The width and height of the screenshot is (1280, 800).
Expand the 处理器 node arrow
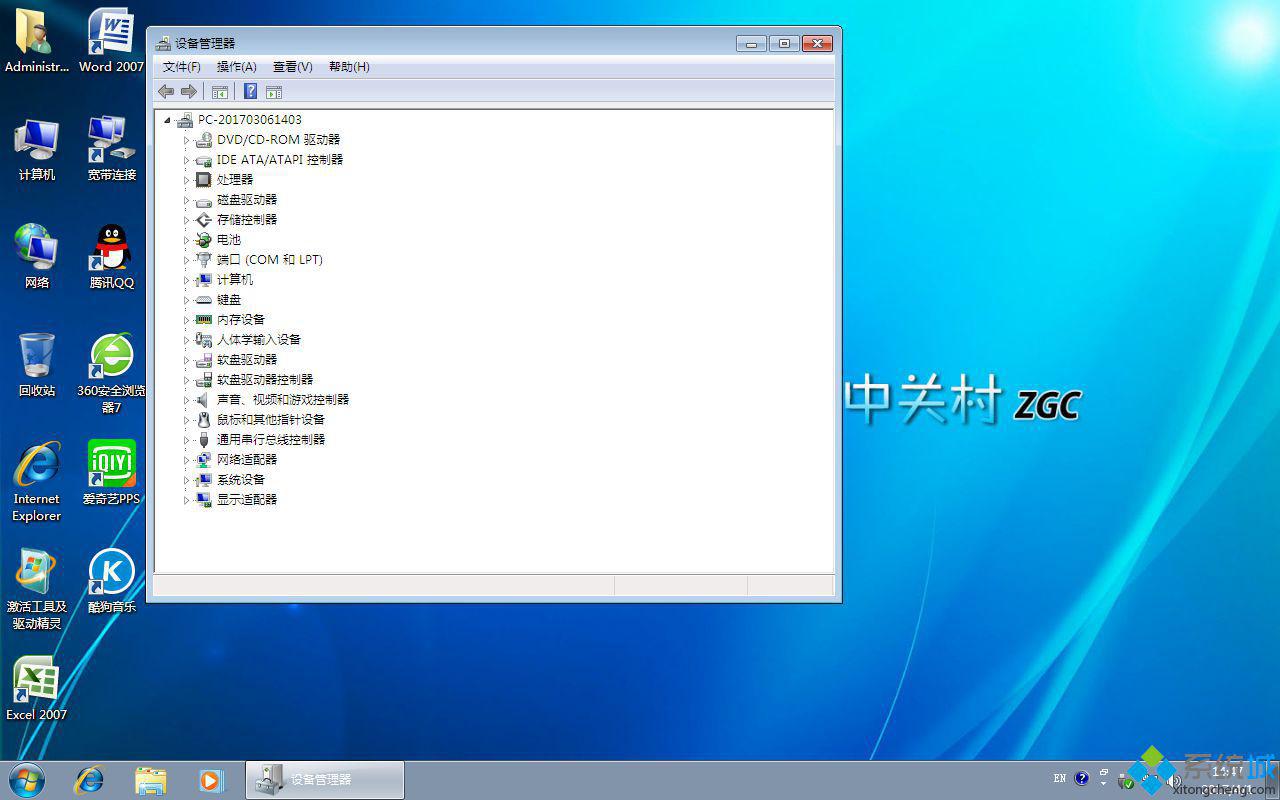click(x=186, y=180)
